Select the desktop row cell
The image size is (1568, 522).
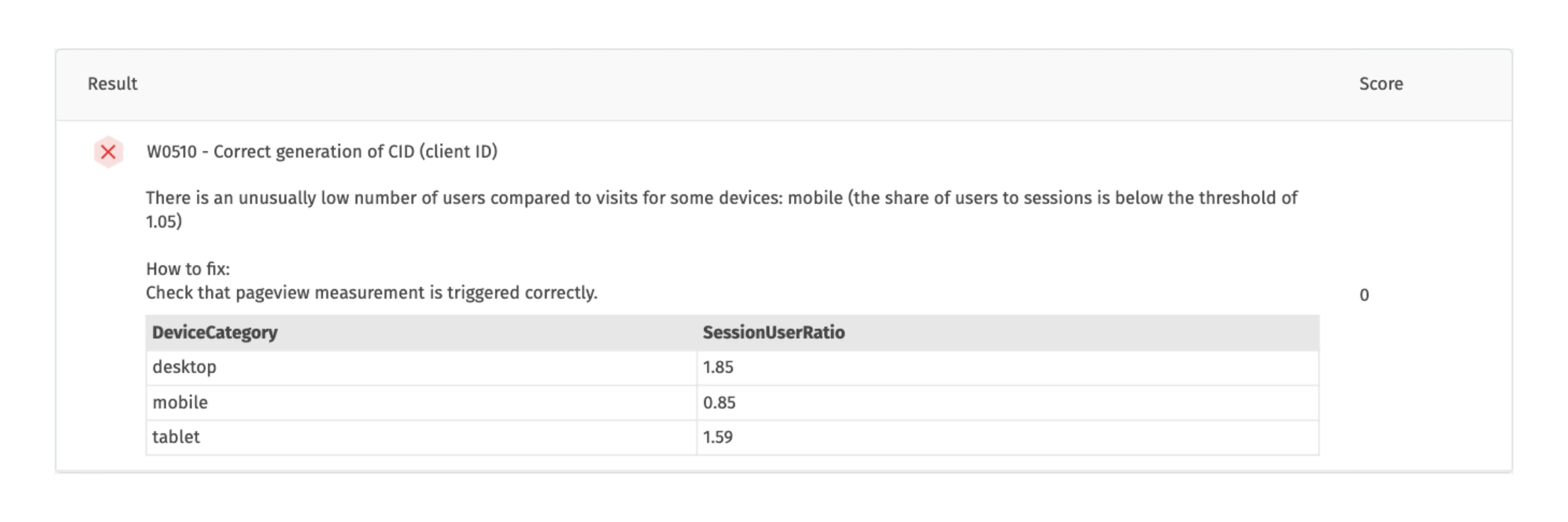(x=421, y=367)
